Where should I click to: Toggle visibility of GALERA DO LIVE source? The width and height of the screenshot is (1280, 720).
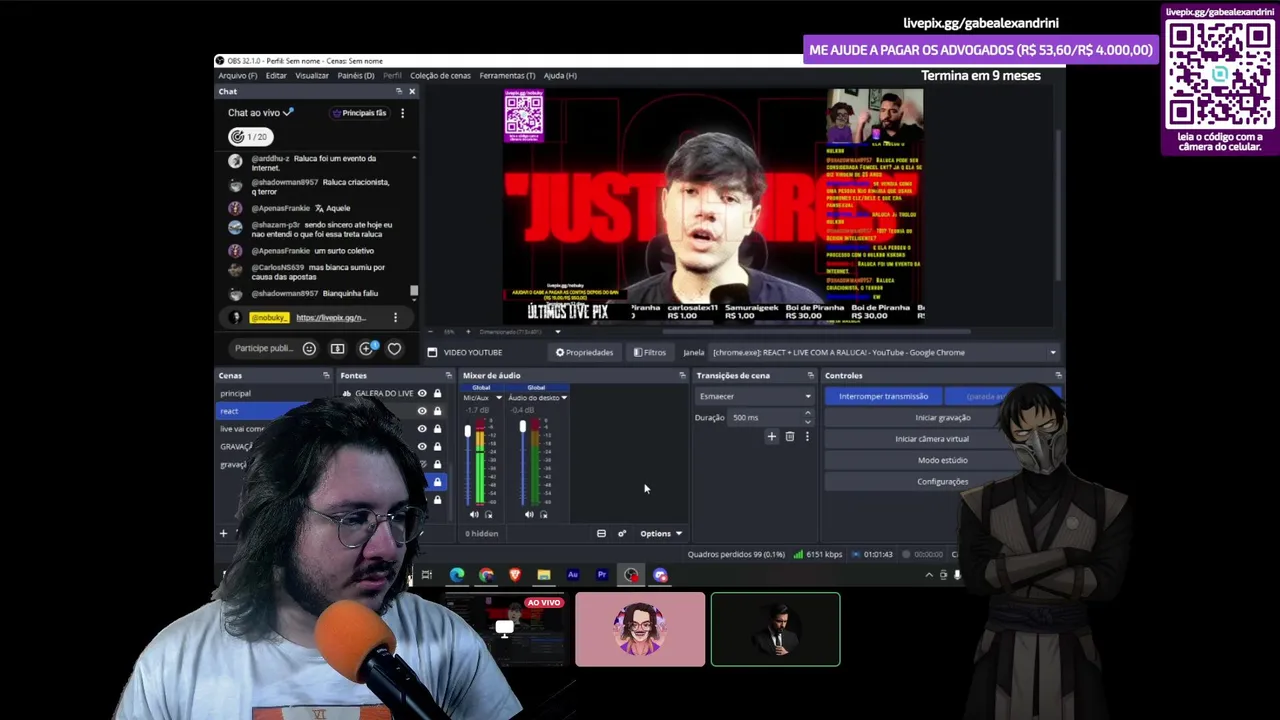pos(422,393)
